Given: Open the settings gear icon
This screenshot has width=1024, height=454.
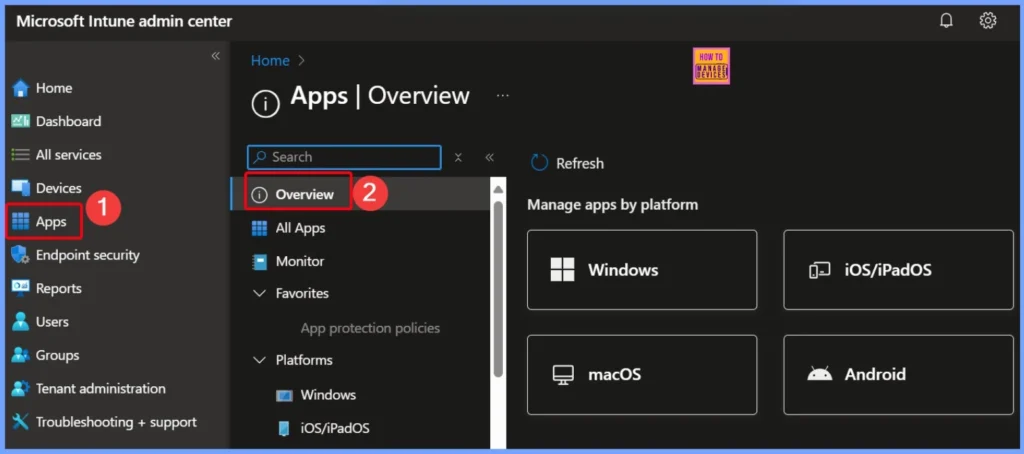Looking at the screenshot, I should (987, 21).
